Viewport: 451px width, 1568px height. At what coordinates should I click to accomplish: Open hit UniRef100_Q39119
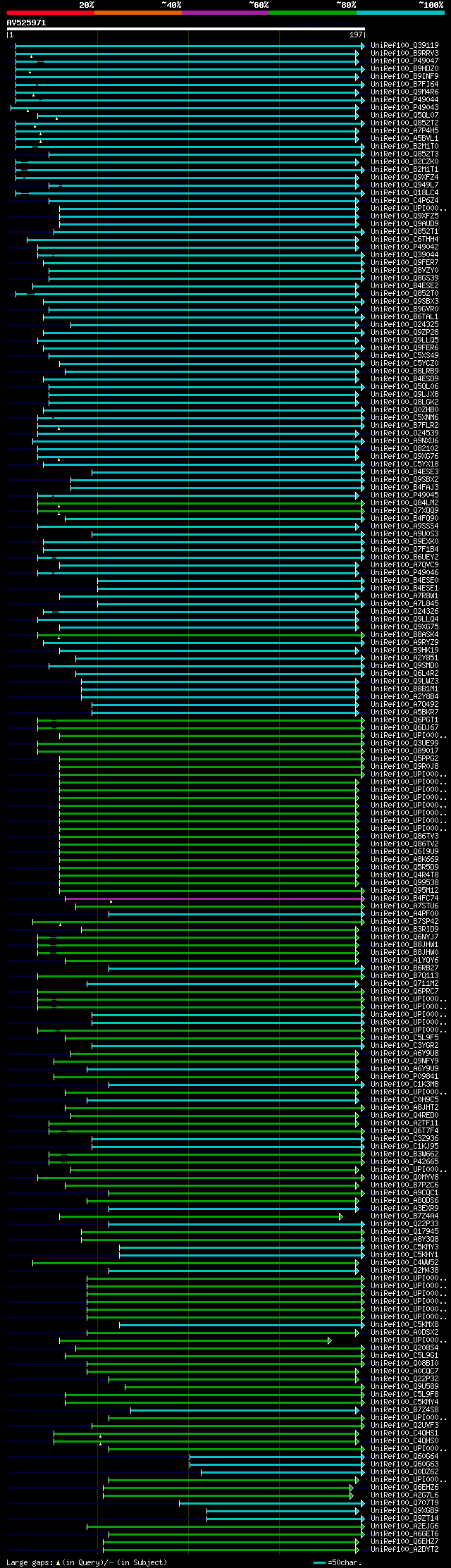click(404, 46)
